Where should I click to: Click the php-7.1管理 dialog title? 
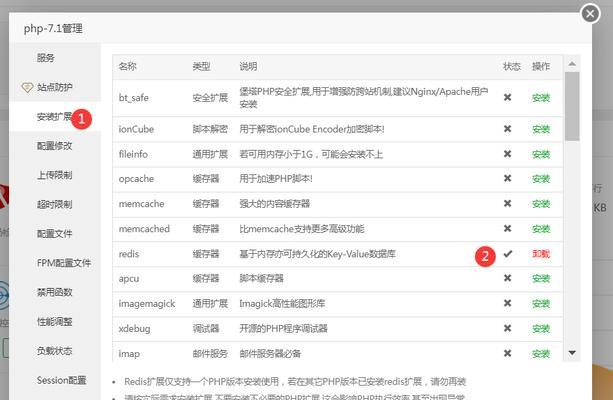53,29
